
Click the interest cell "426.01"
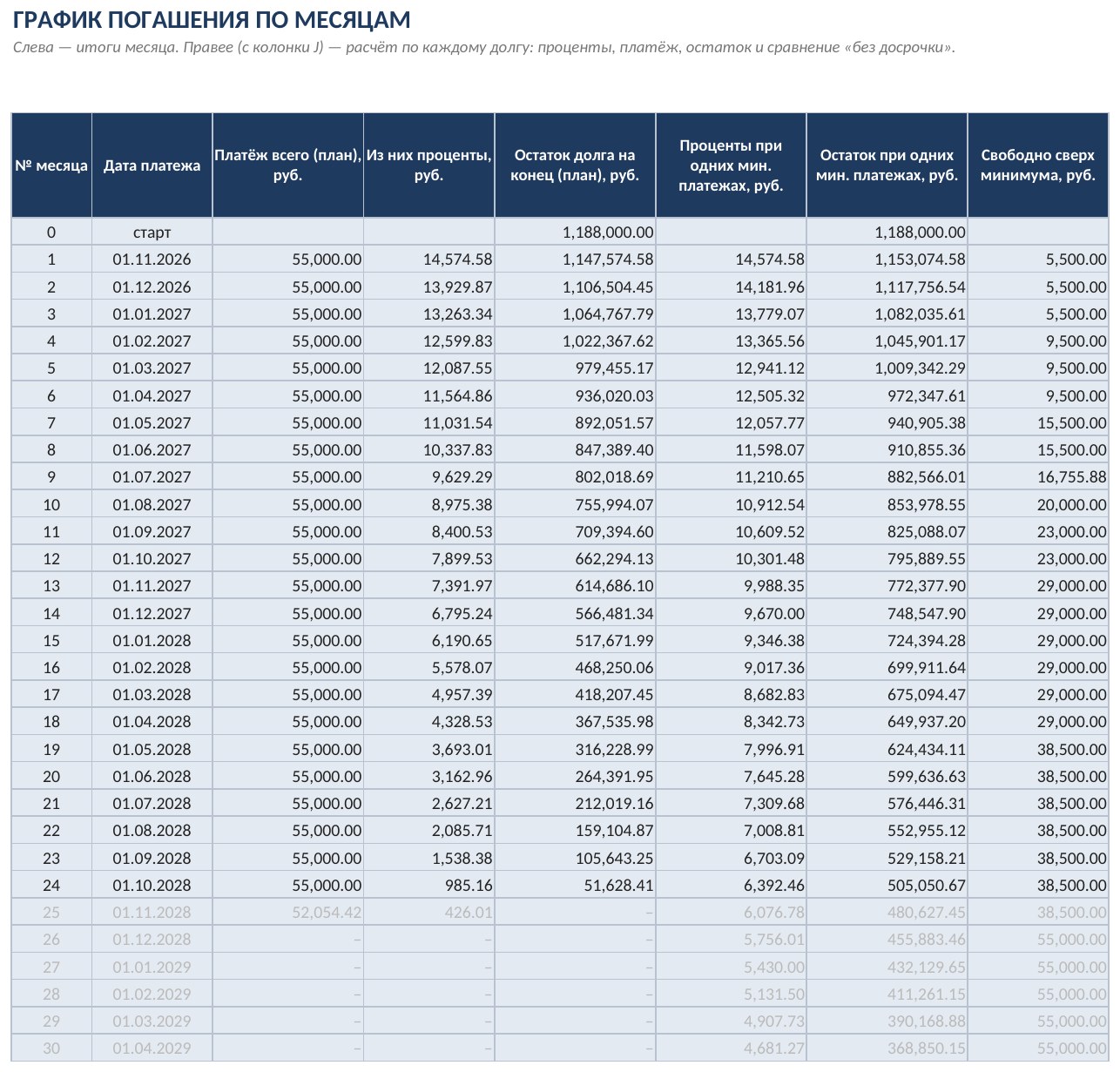[x=429, y=913]
